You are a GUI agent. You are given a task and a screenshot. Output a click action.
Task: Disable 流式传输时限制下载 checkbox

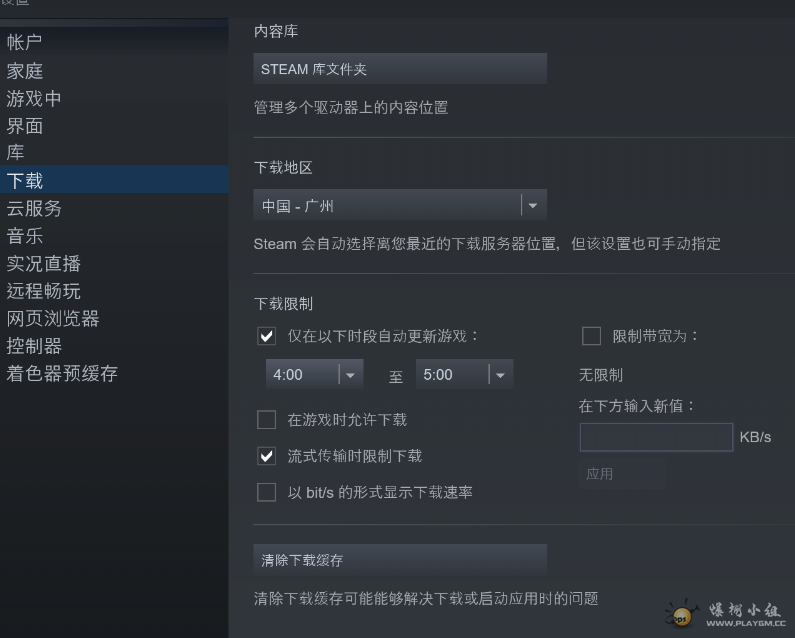pos(267,456)
